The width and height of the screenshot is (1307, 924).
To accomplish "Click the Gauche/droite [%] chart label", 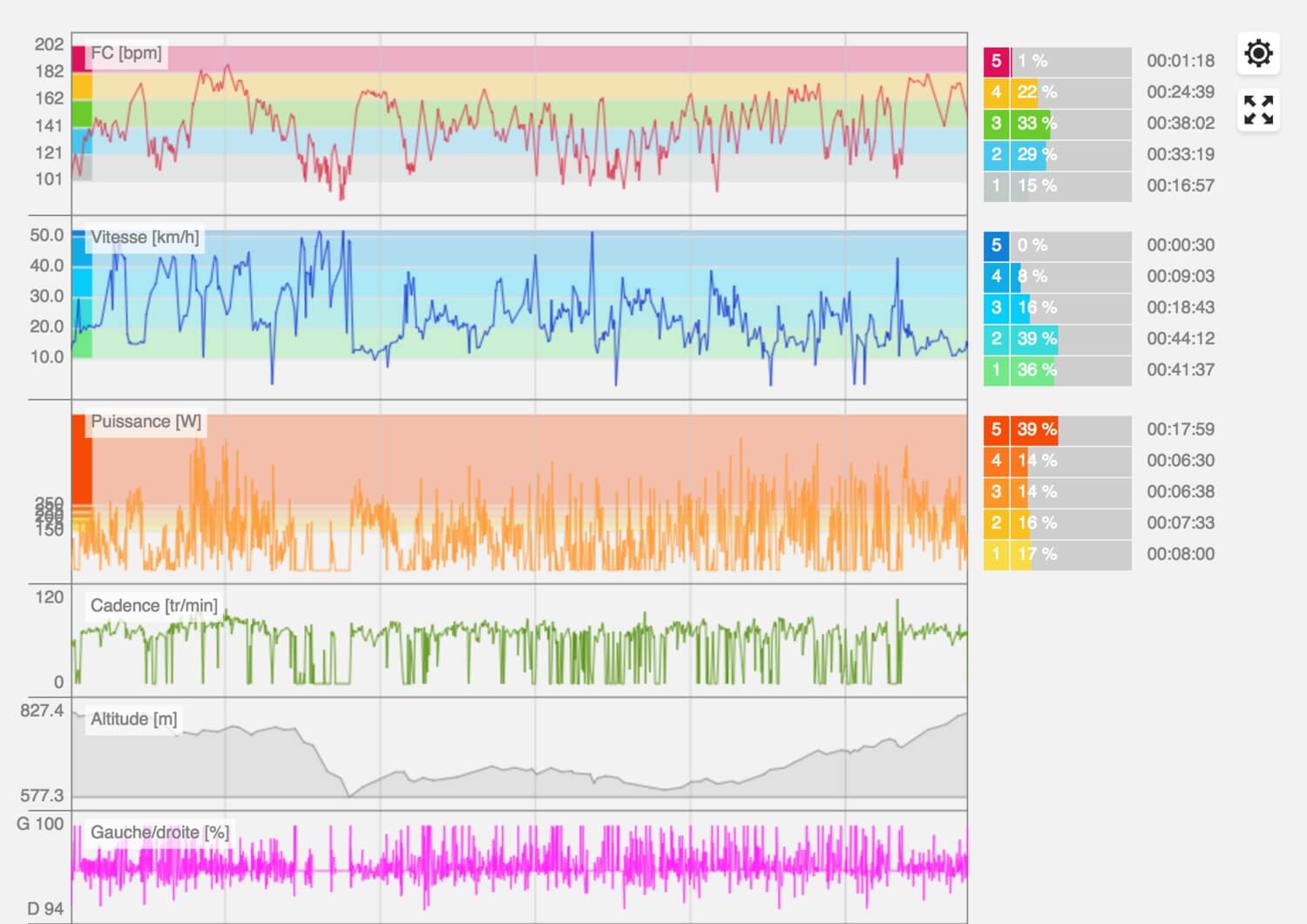I will click(159, 833).
